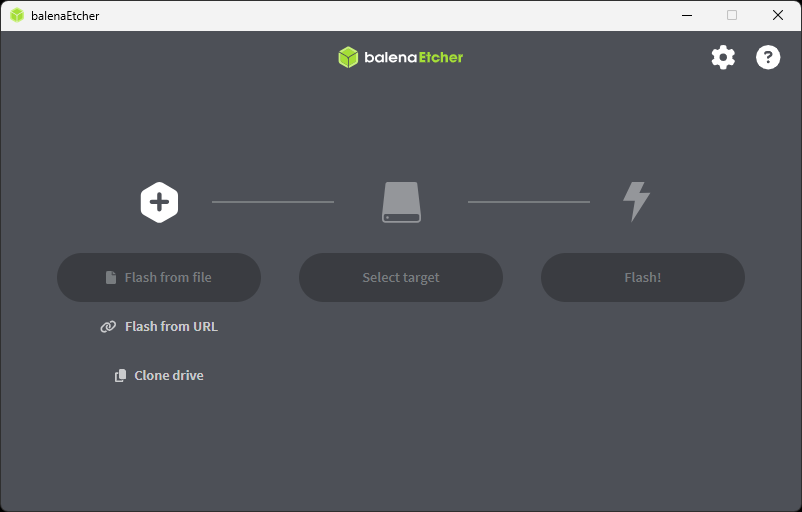Screen dimensions: 802x512
Task: Click the white hexagon plus icon
Action: coord(160,202)
